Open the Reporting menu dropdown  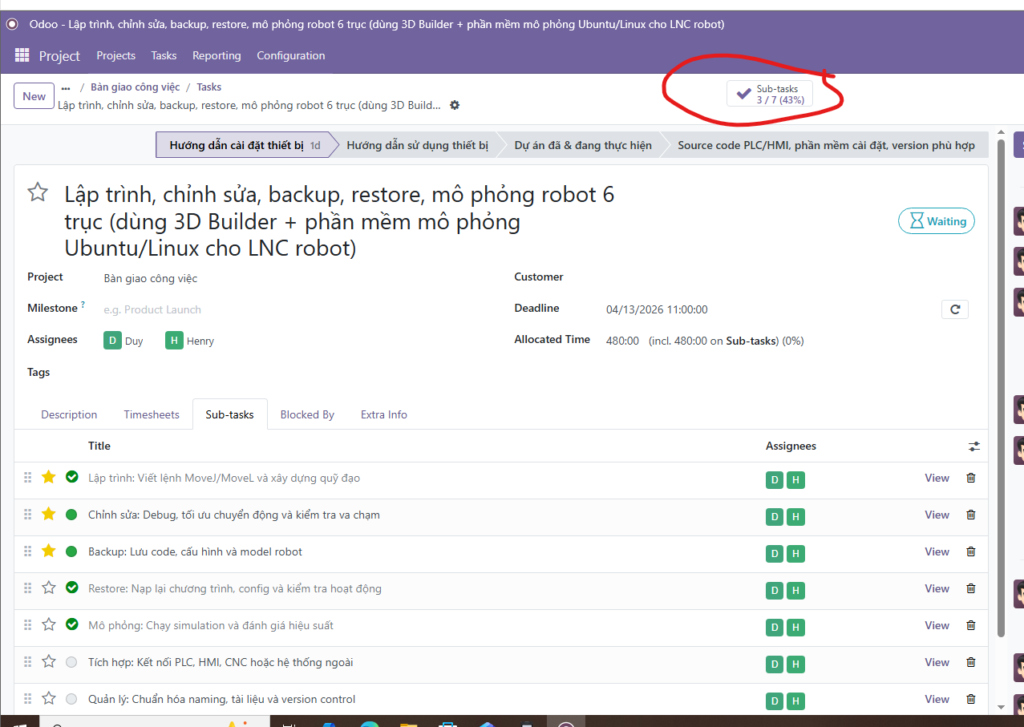216,56
